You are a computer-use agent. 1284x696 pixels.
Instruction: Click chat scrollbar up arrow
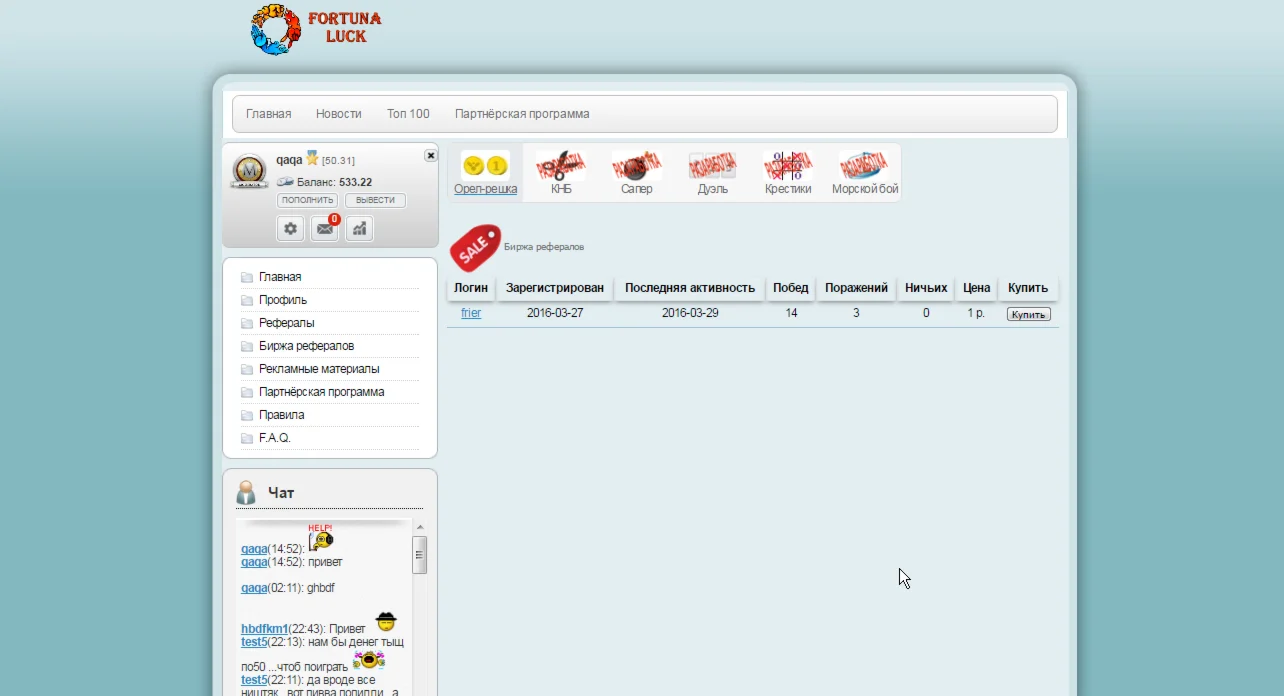[420, 527]
